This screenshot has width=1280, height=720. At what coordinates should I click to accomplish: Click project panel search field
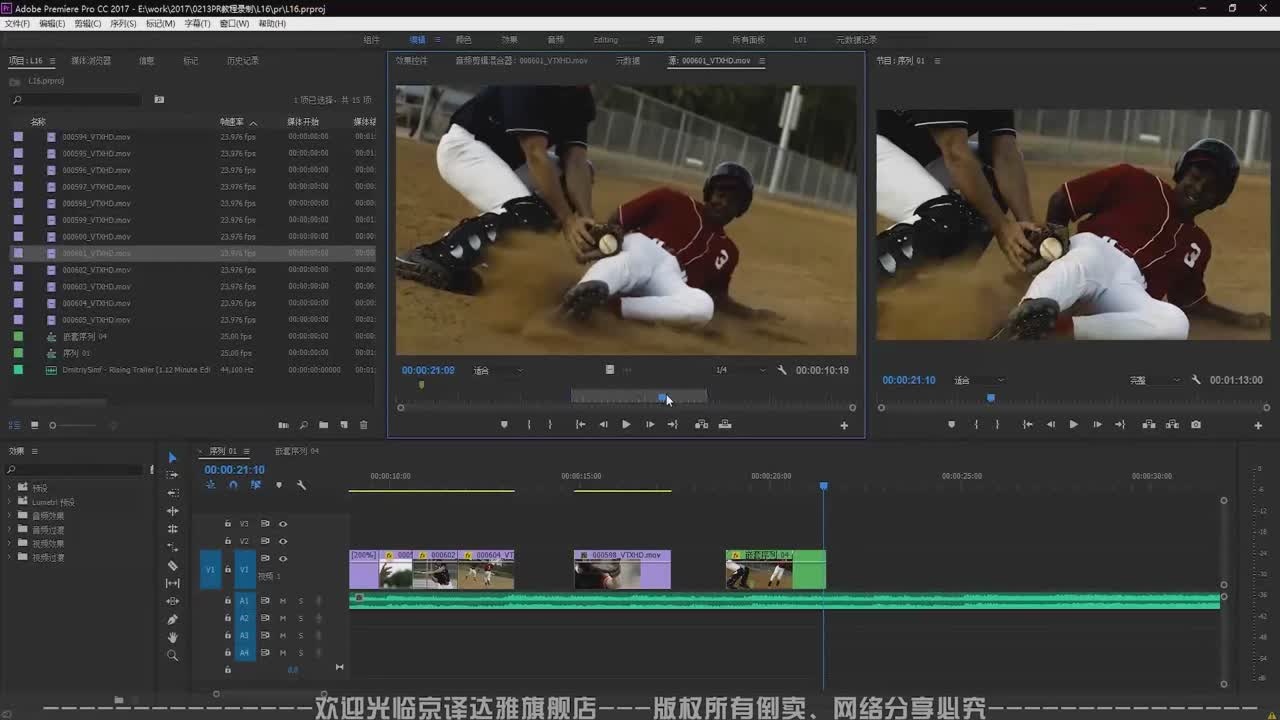[77, 100]
